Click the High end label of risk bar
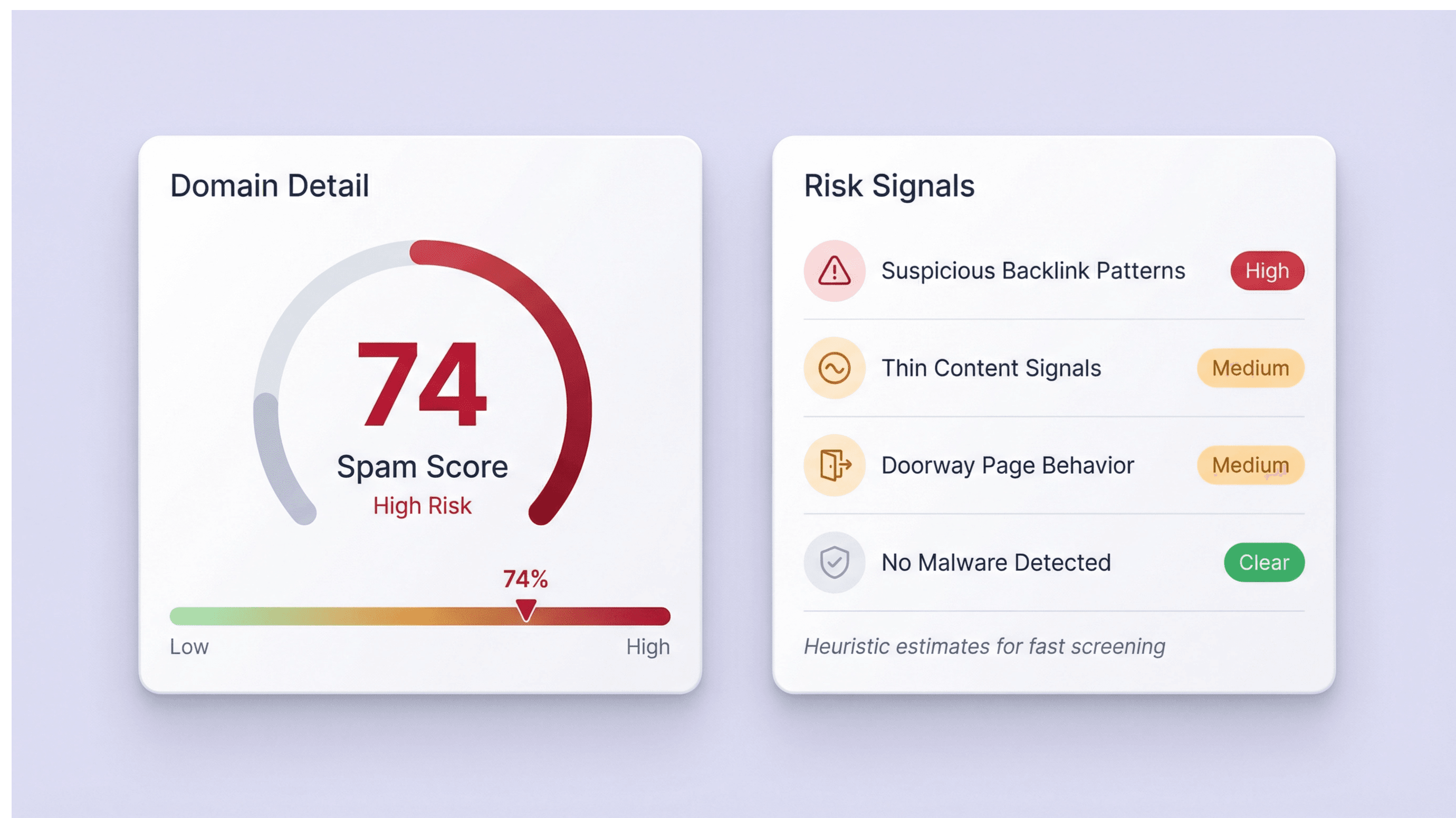The height and width of the screenshot is (818, 1456). point(648,647)
